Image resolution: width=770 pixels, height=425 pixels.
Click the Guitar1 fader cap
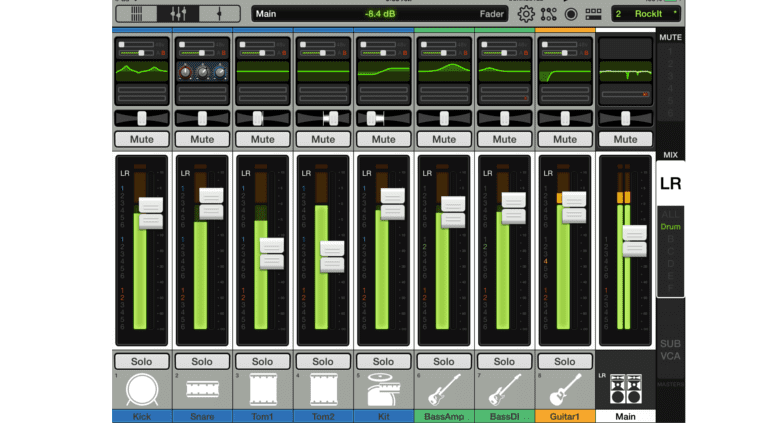(574, 208)
